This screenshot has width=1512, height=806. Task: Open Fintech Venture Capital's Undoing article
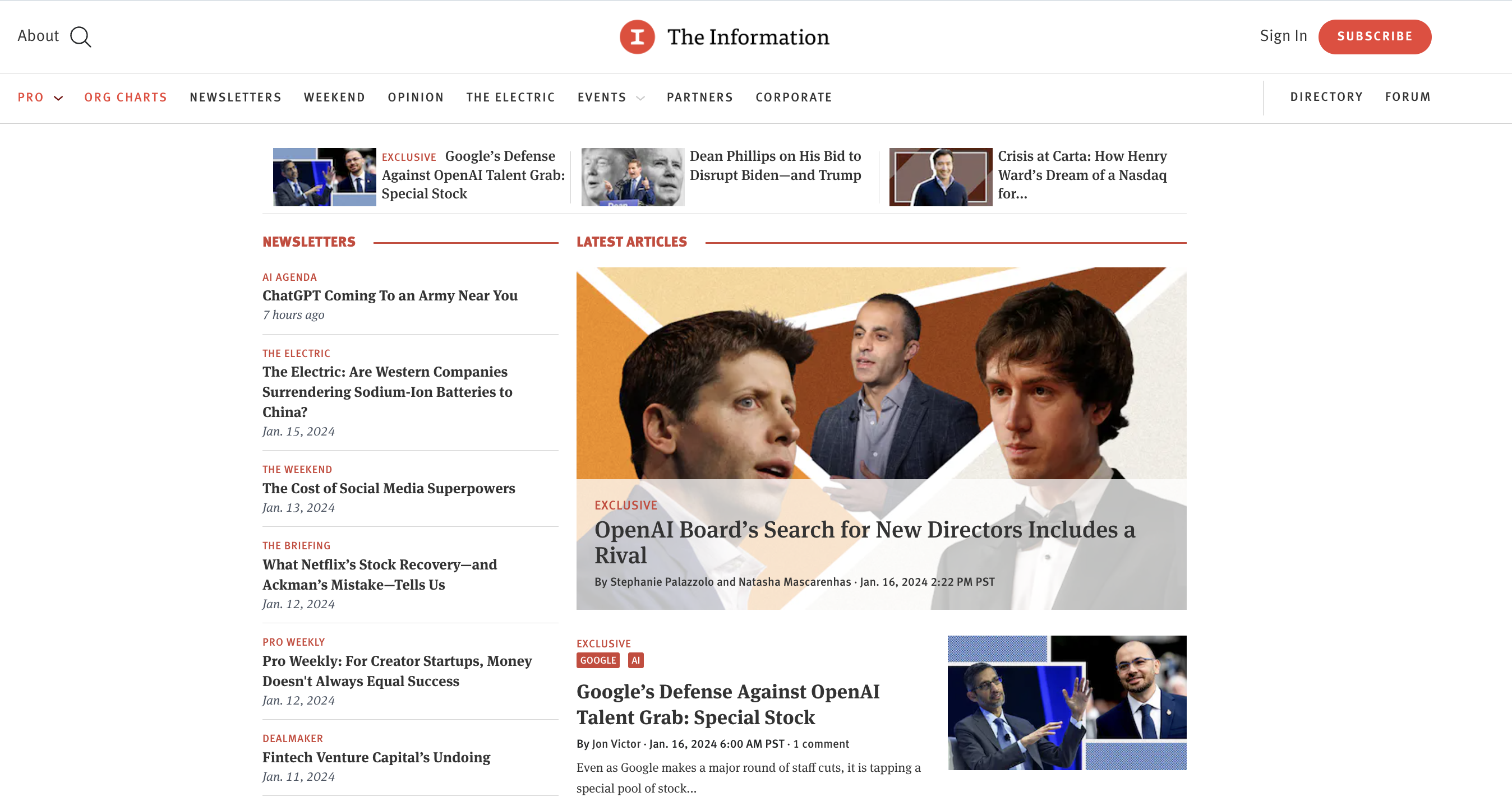[376, 757]
